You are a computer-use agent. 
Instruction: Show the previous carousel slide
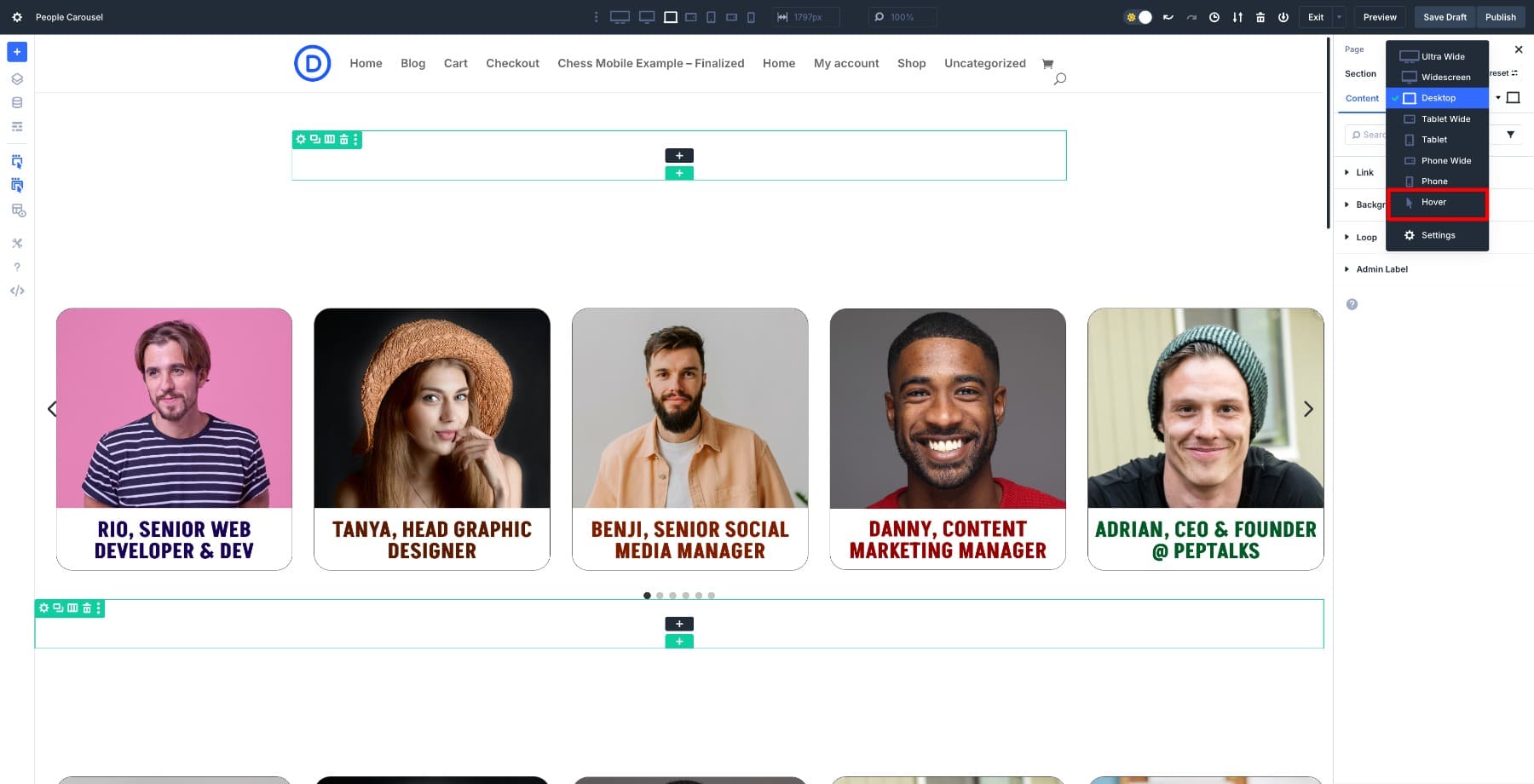click(52, 409)
